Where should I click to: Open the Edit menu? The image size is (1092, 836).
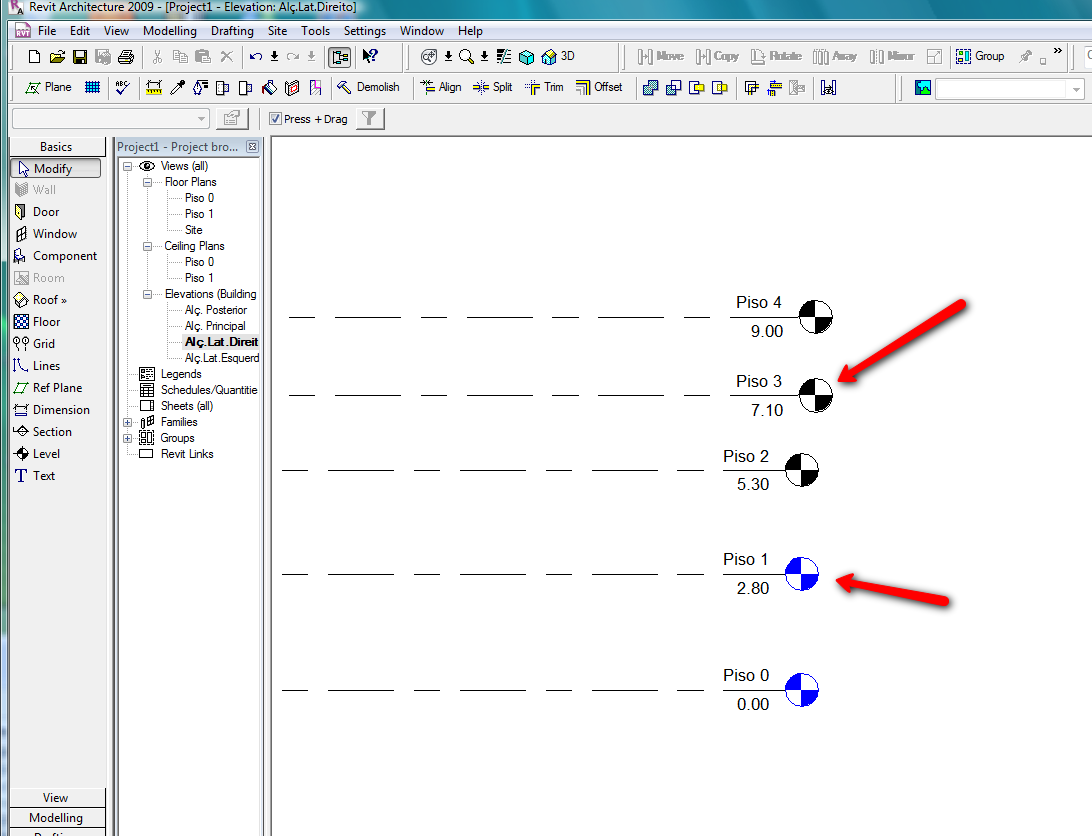(79, 31)
